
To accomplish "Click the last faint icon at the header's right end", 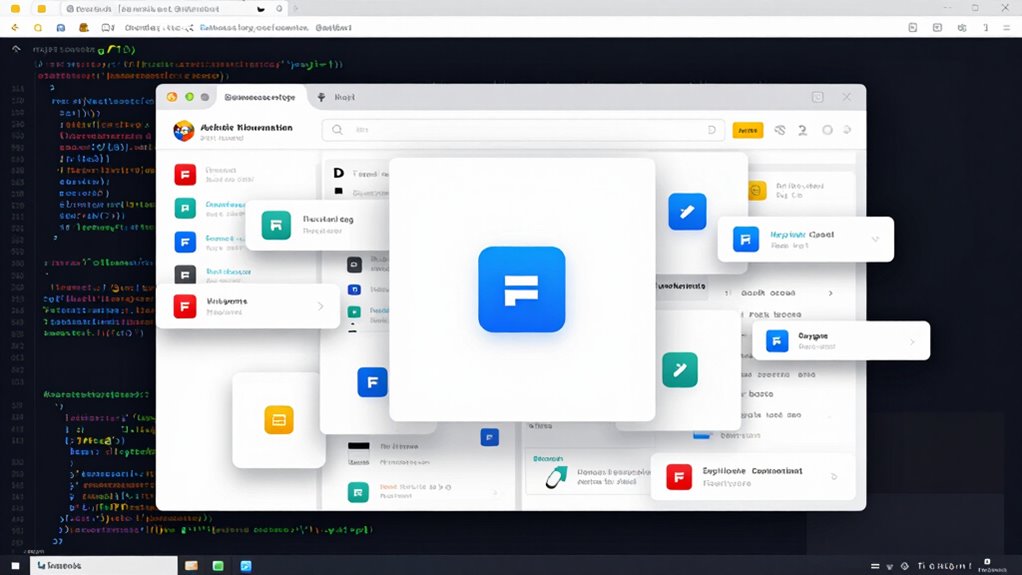I will 847,130.
